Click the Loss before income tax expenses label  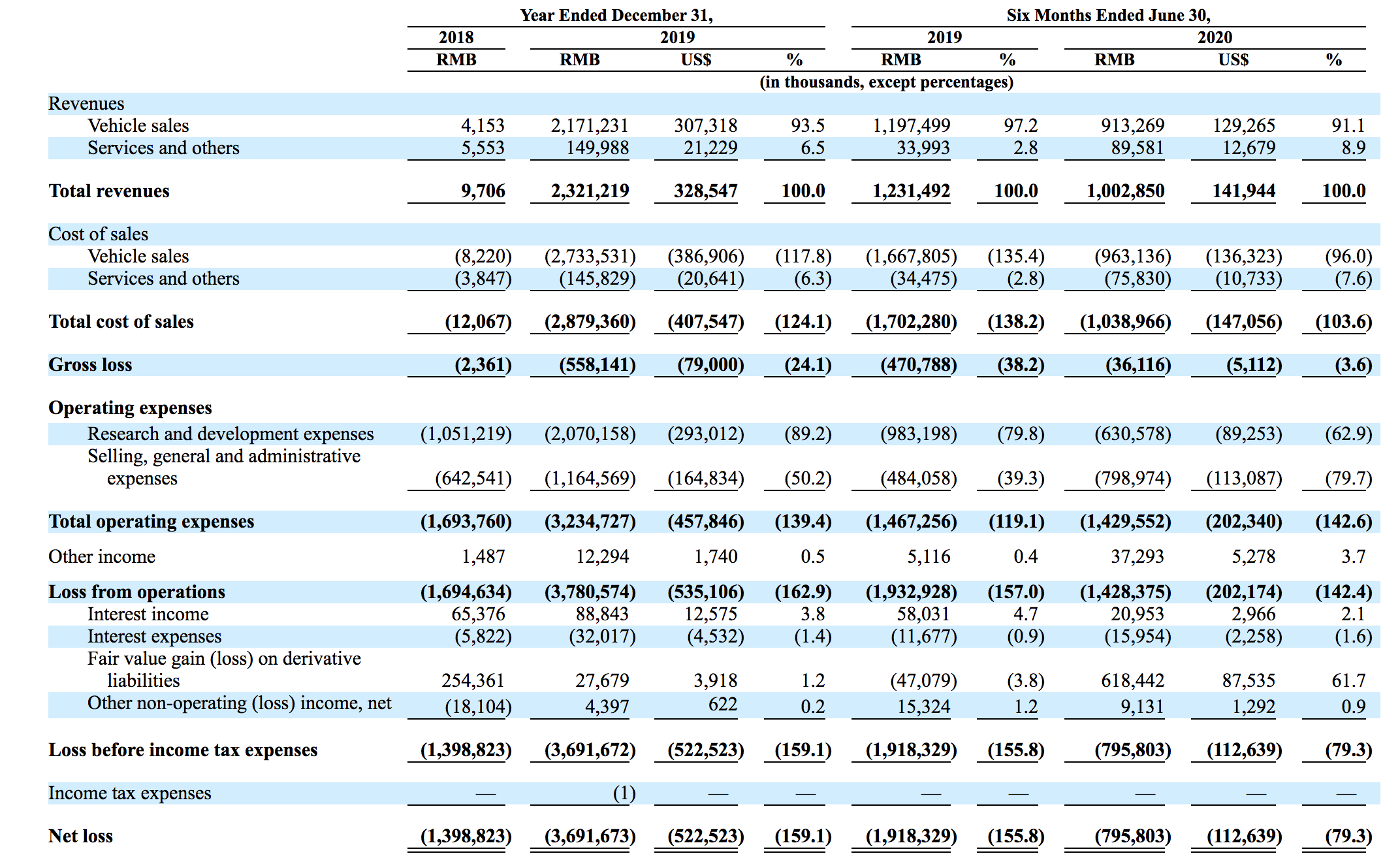183,750
